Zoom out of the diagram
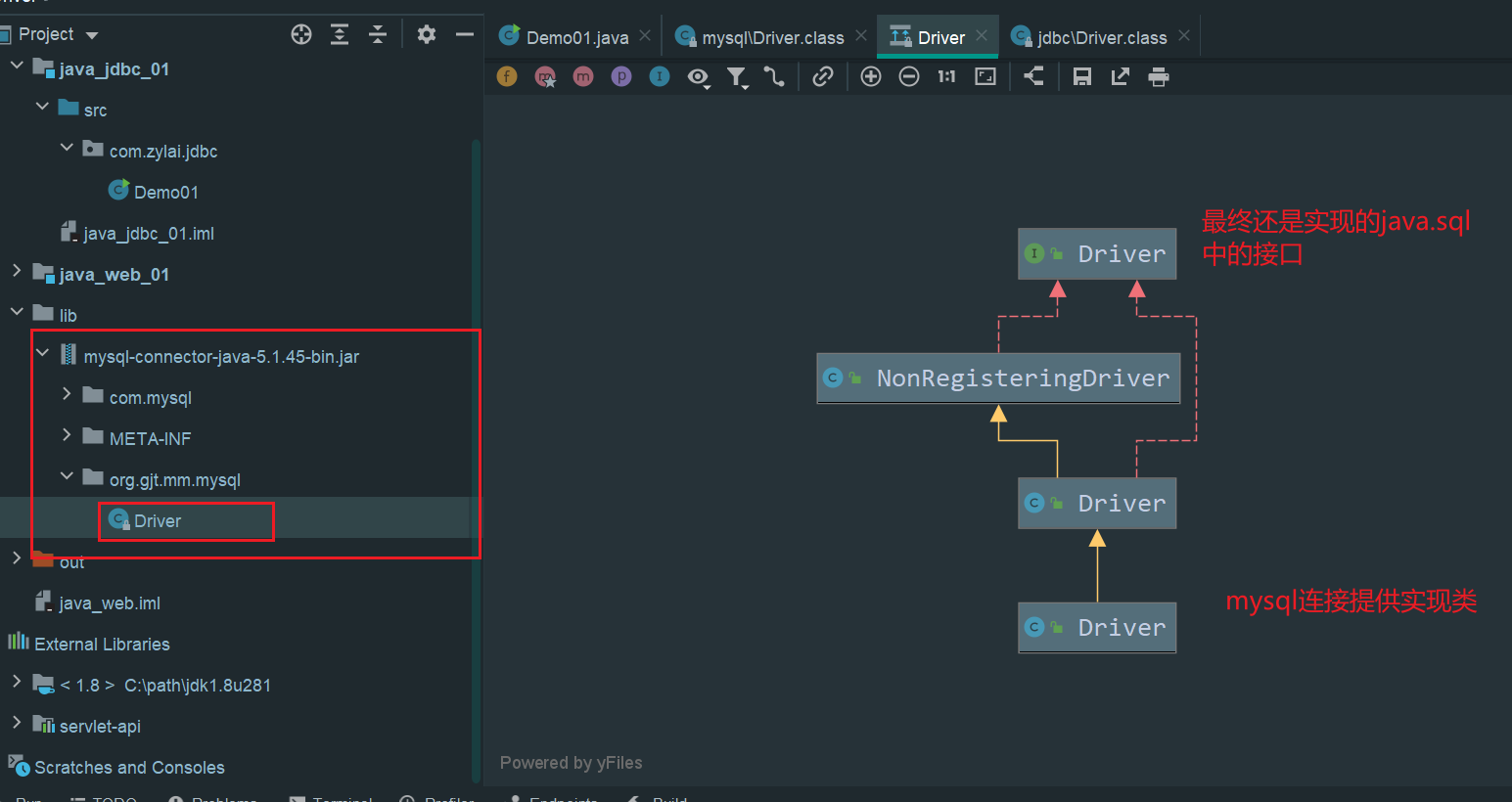This screenshot has height=802, width=1512. [x=909, y=76]
